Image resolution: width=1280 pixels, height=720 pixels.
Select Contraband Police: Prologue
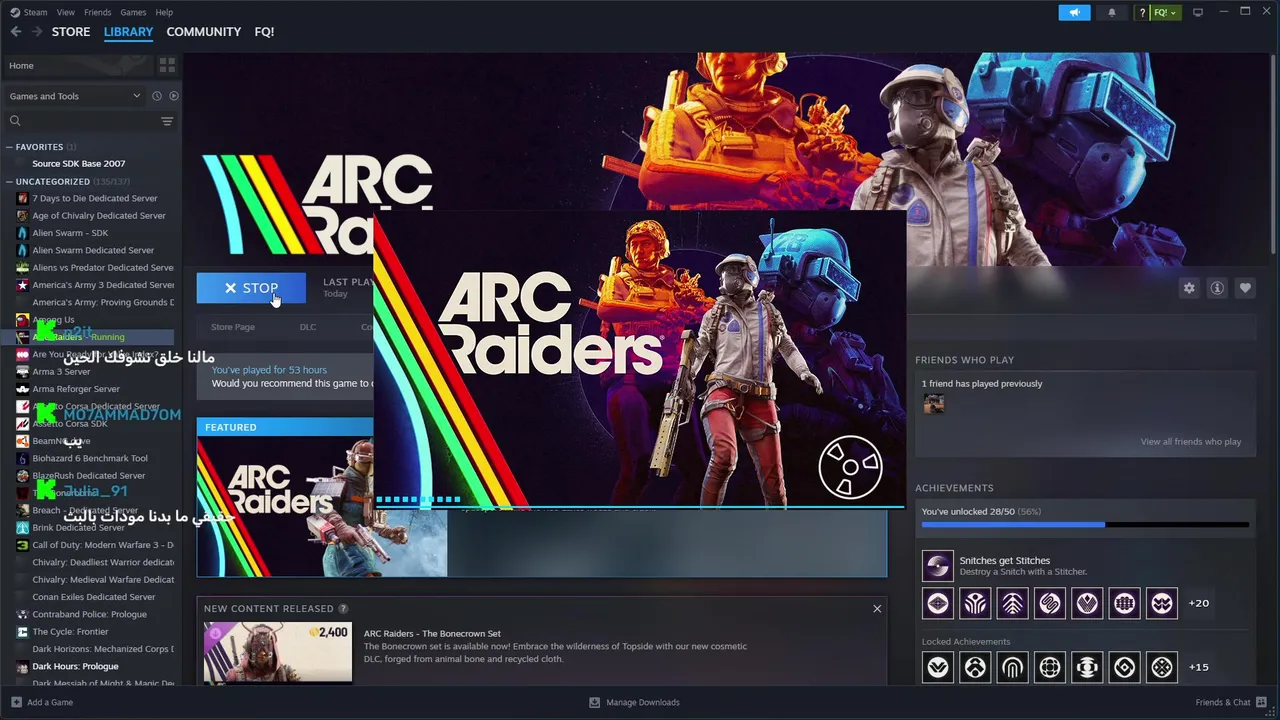(x=89, y=614)
